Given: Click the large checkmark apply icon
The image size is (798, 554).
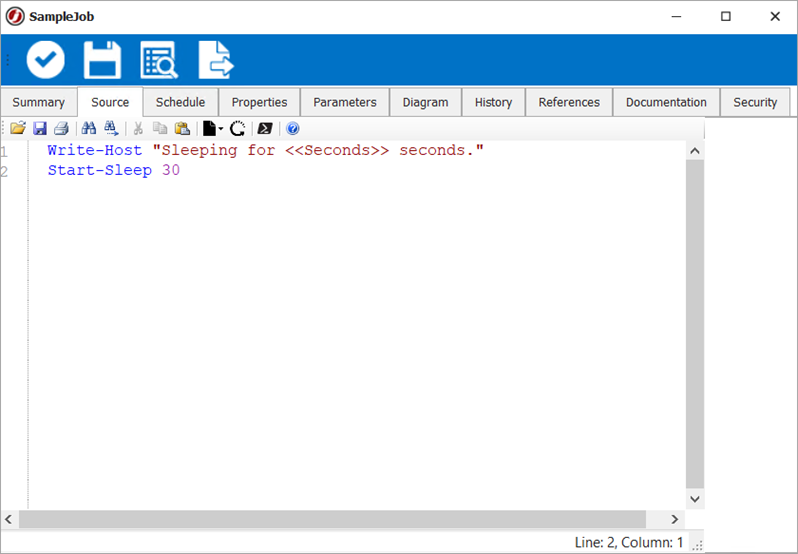Looking at the screenshot, I should (46, 60).
